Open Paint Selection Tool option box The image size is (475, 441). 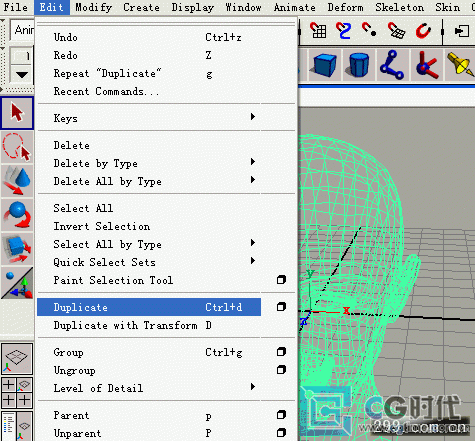(281, 280)
